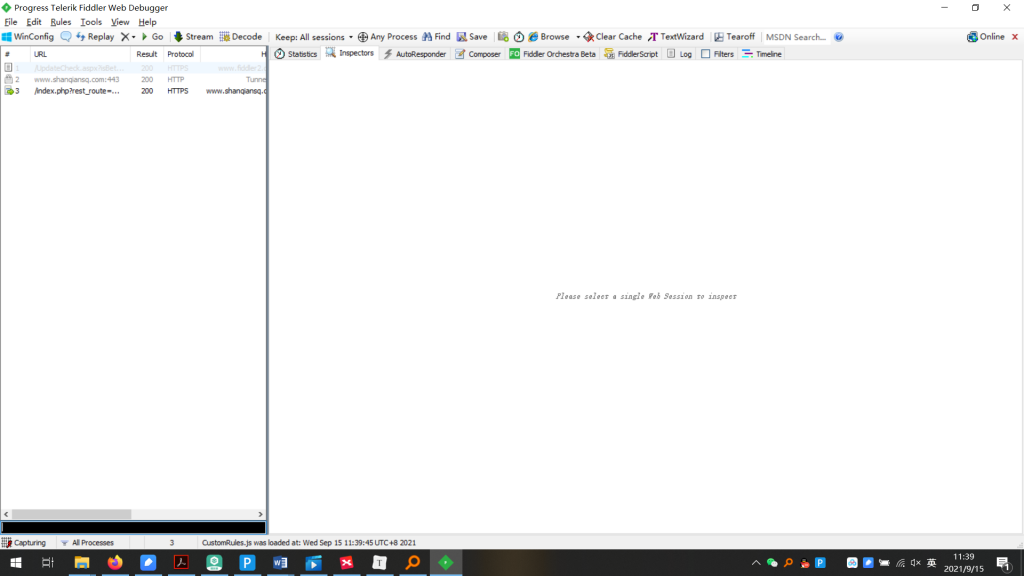Click the camera screenshot icon in toolbar
1024x576 pixels.
[503, 37]
